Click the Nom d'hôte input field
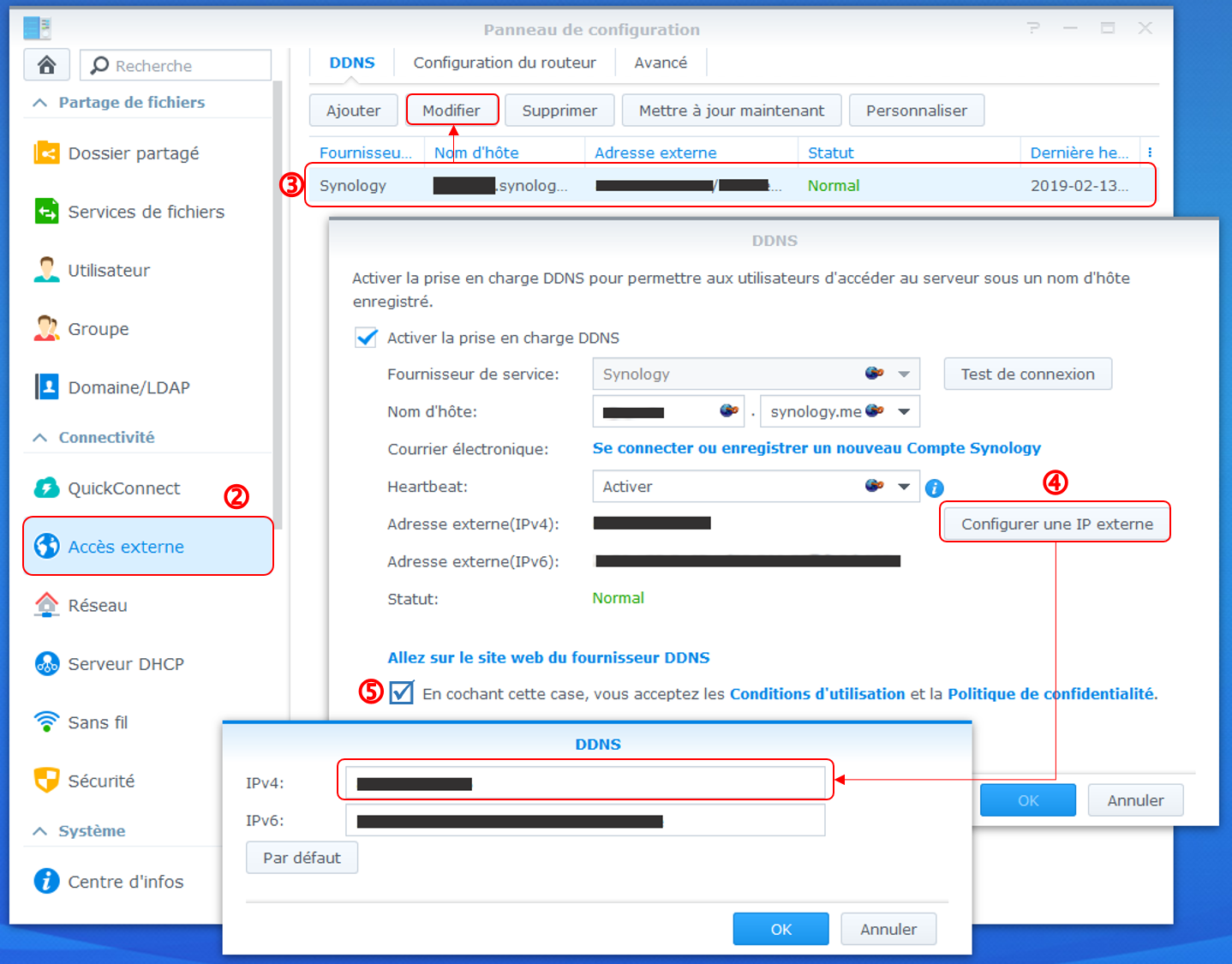Viewport: 1232px width, 964px height. [668, 412]
